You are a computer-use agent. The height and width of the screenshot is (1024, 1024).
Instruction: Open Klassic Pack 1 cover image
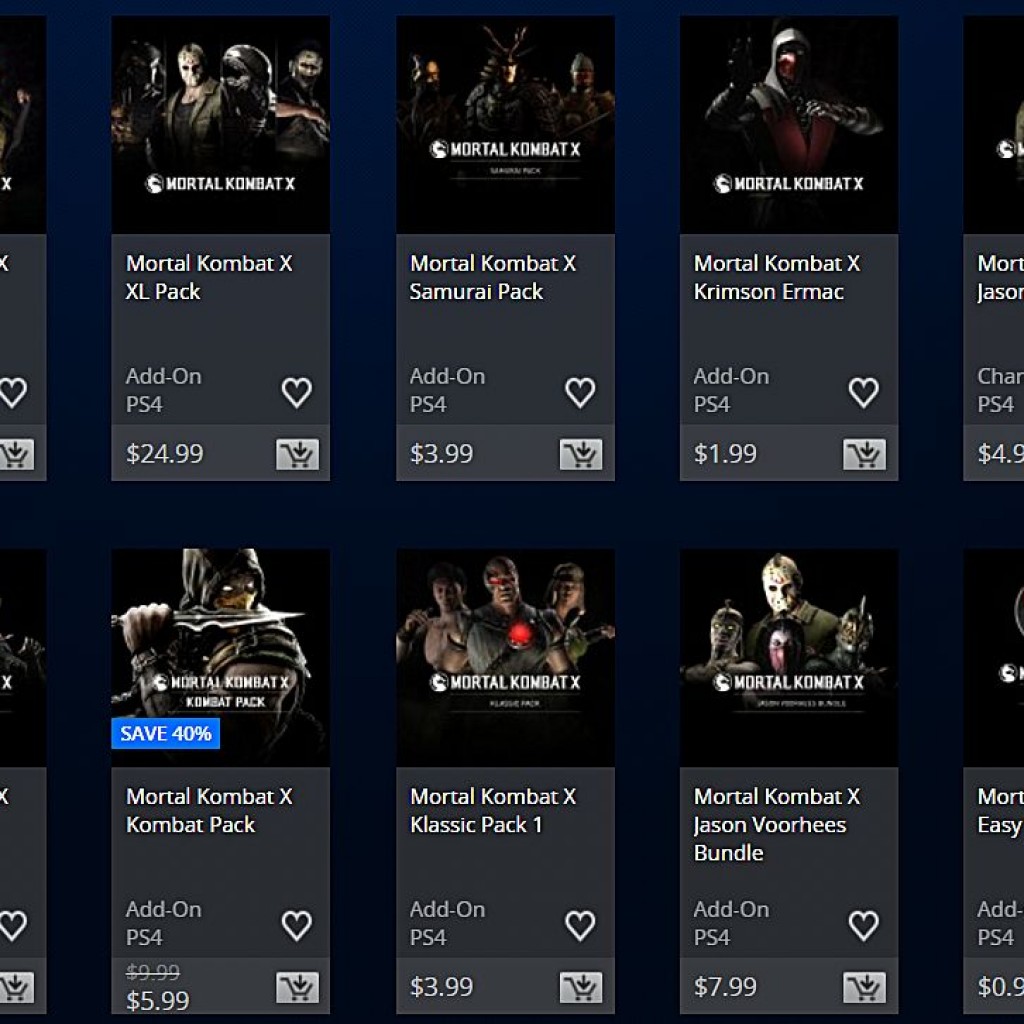pyautogui.click(x=505, y=658)
